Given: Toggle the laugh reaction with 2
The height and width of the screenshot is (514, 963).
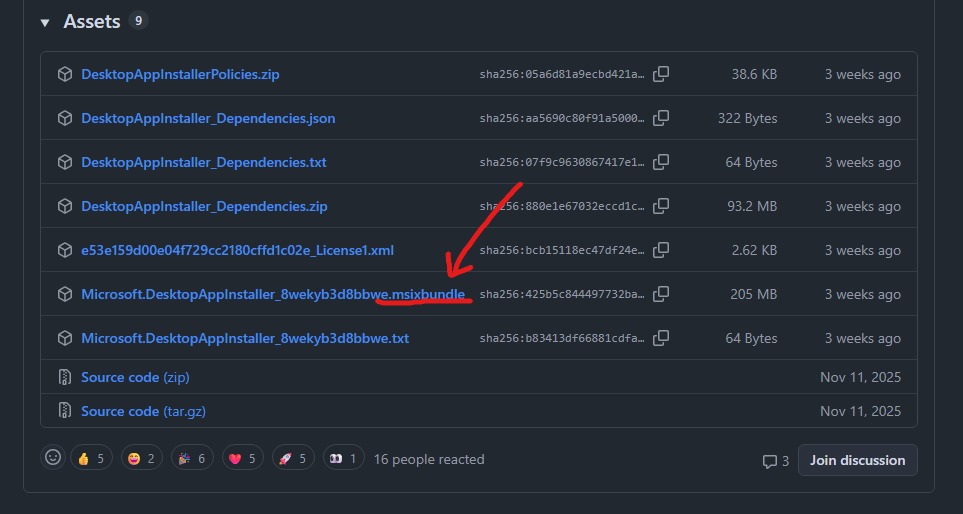Looking at the screenshot, I should coord(142,458).
